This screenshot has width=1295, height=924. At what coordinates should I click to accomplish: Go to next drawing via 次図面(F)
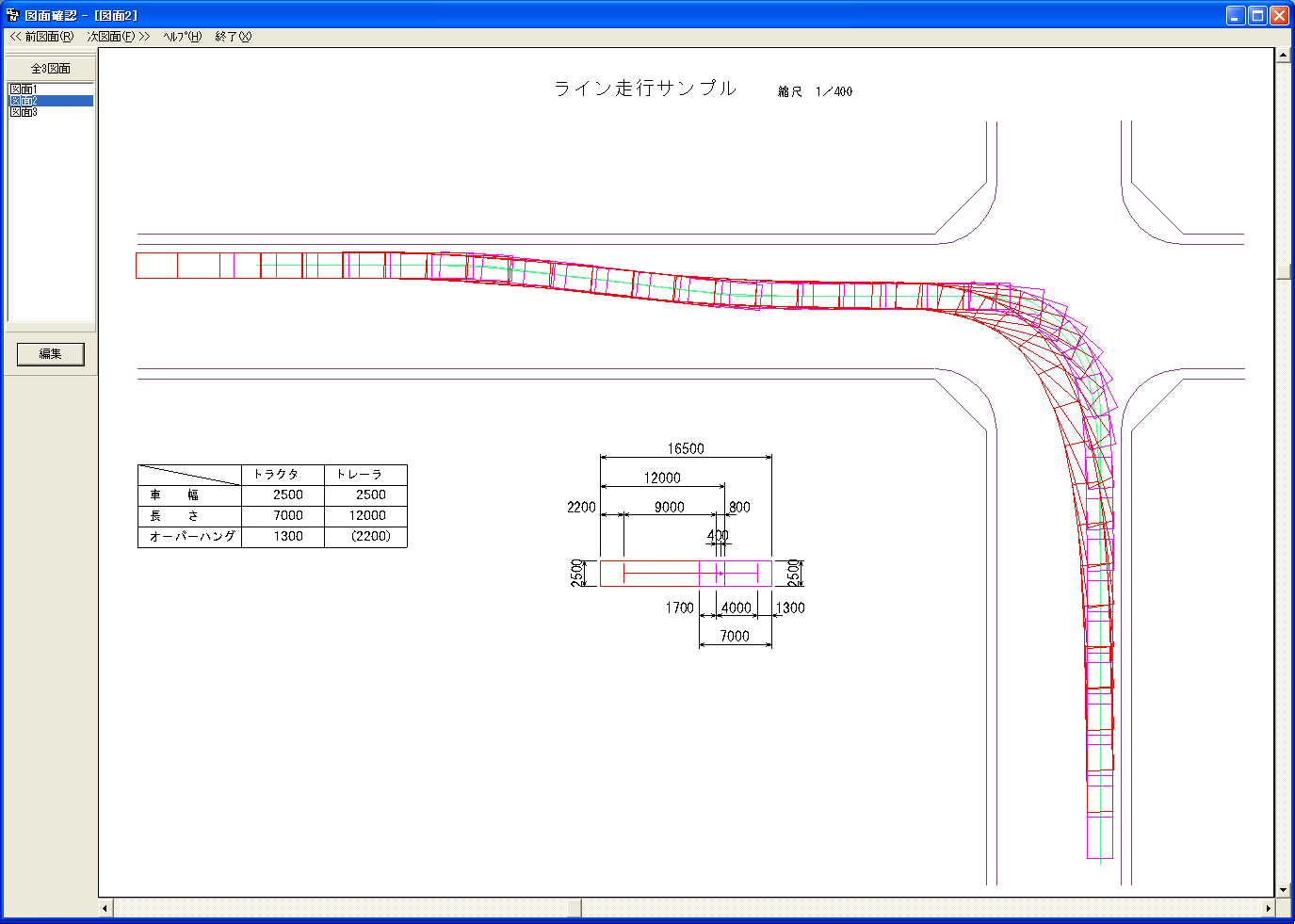[118, 37]
